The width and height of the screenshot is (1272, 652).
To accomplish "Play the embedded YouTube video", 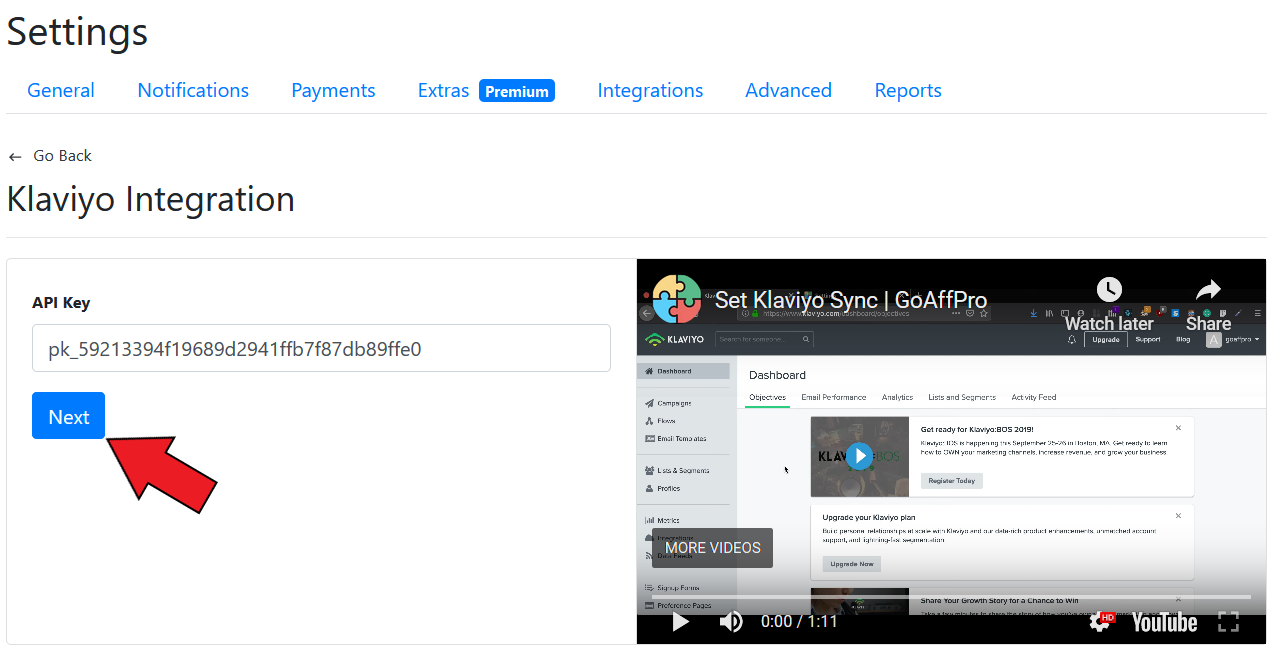I will point(680,622).
